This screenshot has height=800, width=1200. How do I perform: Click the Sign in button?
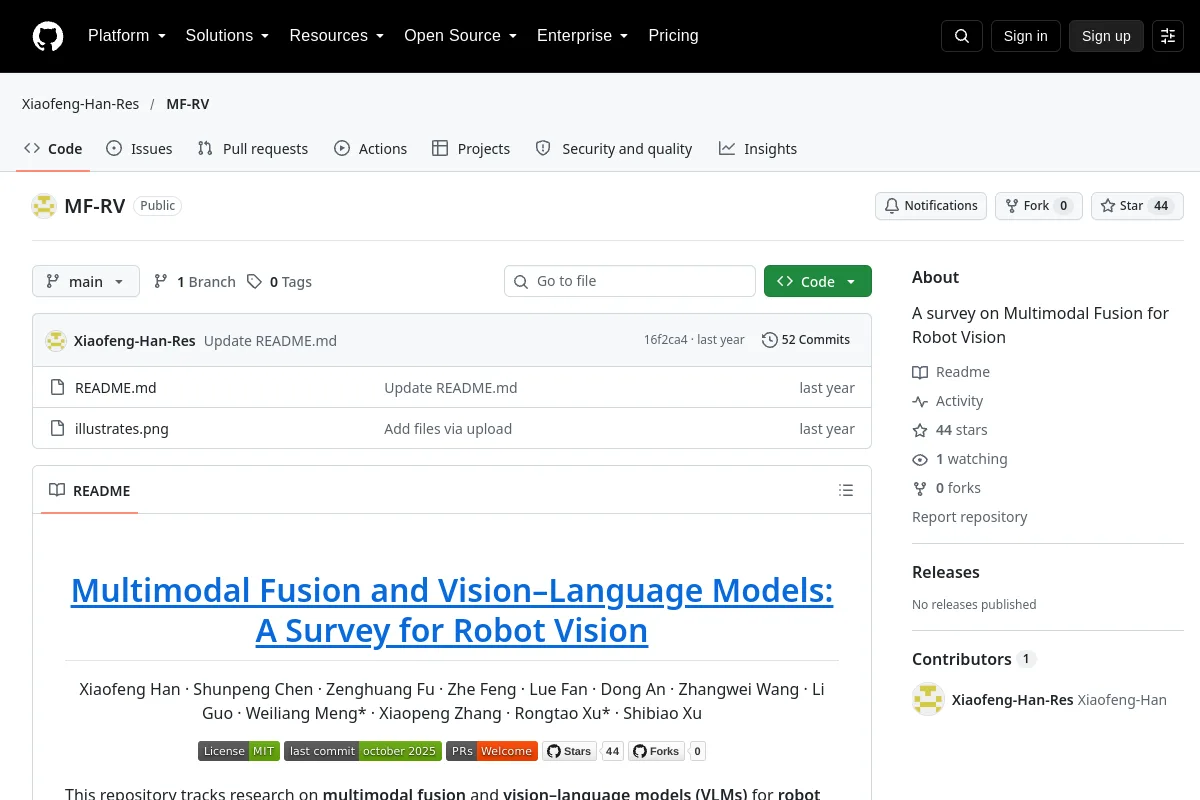click(x=1026, y=36)
